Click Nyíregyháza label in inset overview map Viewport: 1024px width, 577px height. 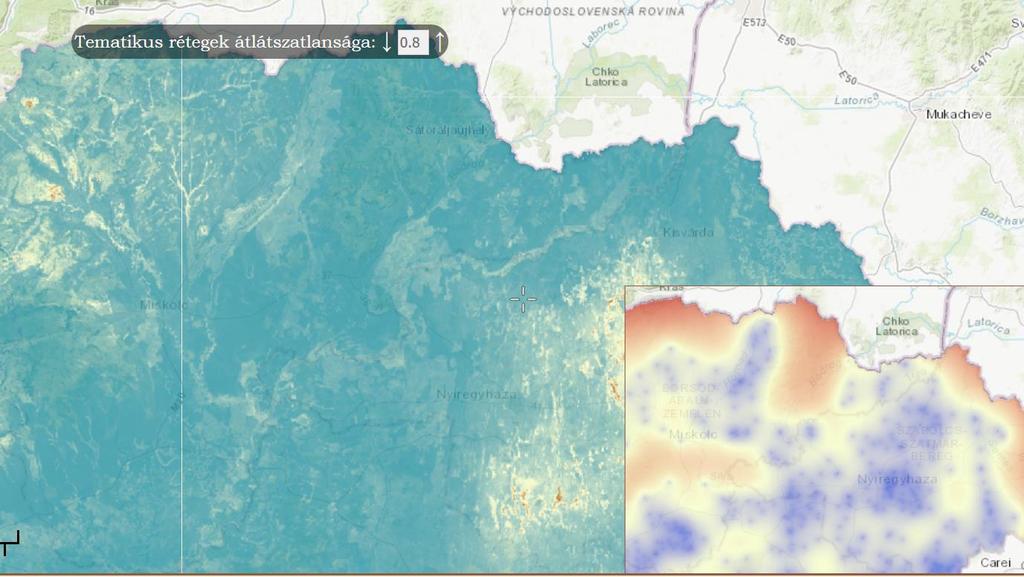897,480
